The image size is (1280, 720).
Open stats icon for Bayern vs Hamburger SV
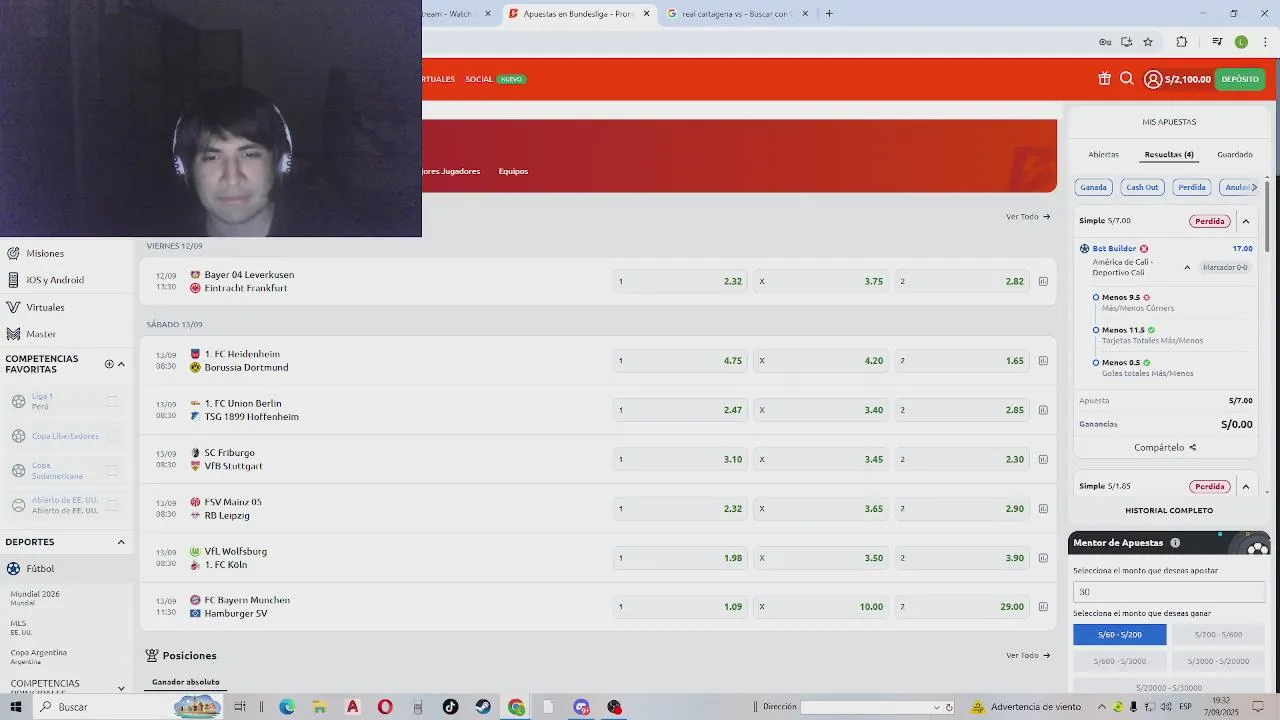[1043, 607]
